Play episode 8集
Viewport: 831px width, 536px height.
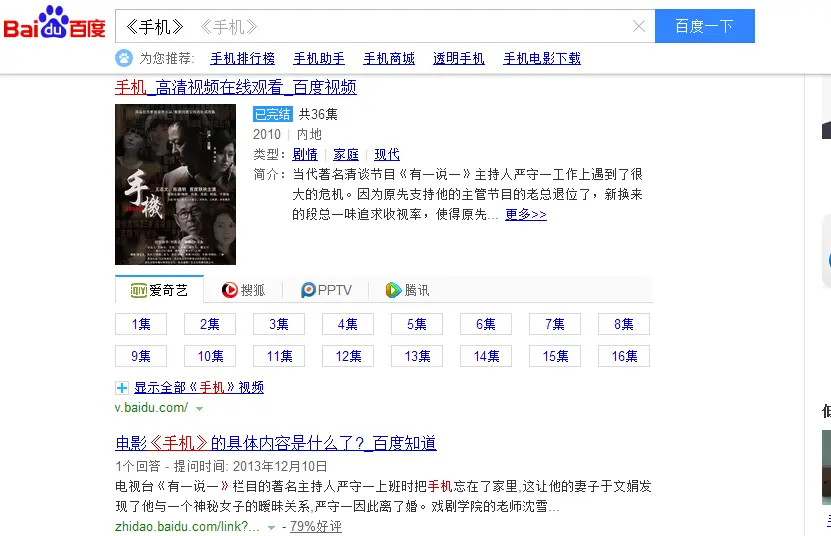pyautogui.click(x=624, y=324)
